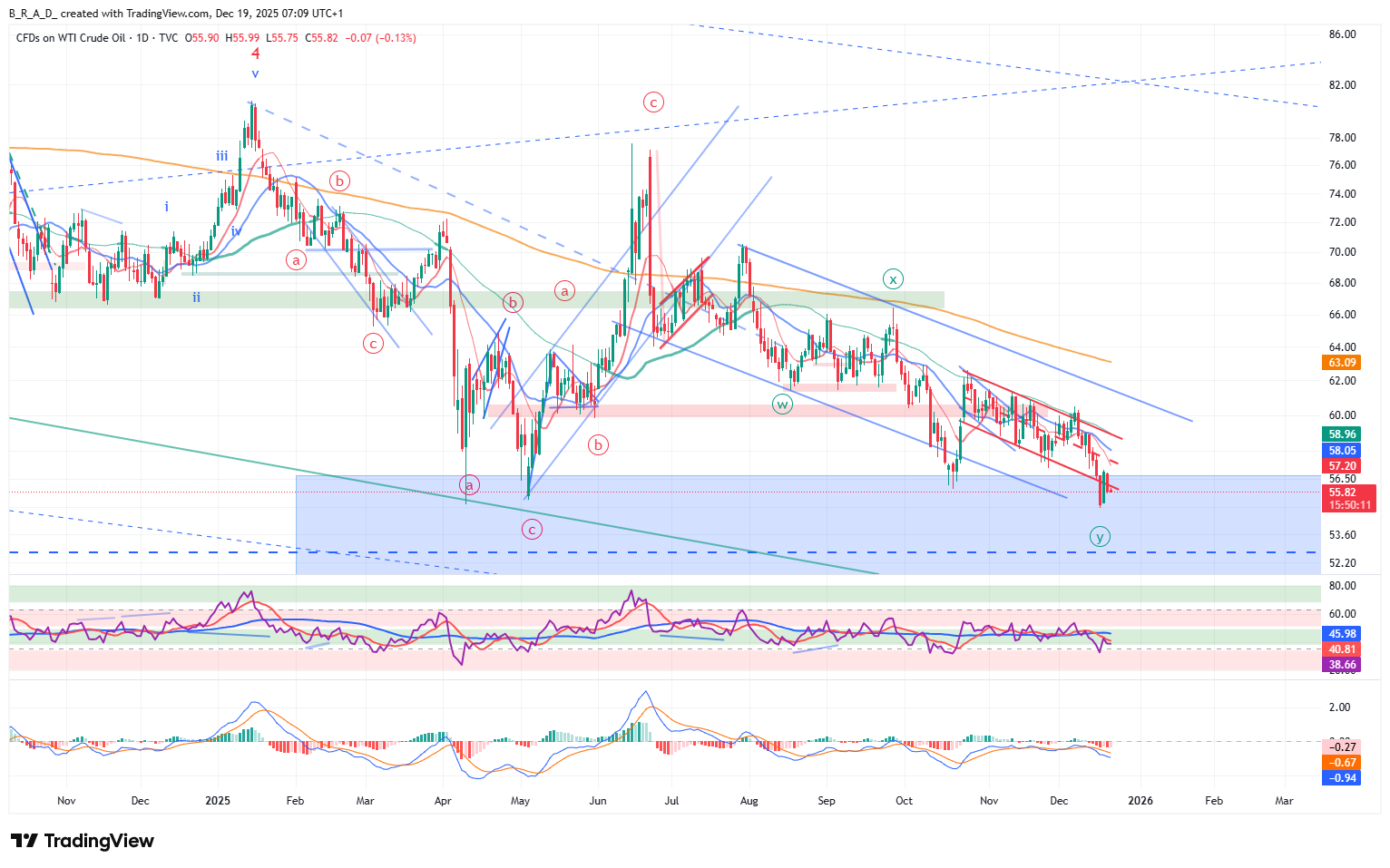Screen dimensions: 1390x868
Task: Click the red 55.82 current price label
Action: click(x=1342, y=493)
